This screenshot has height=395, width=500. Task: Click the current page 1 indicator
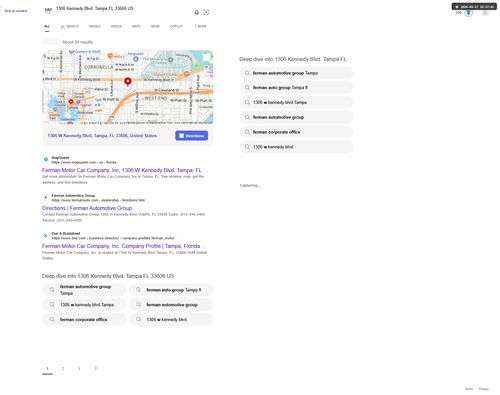47,368
